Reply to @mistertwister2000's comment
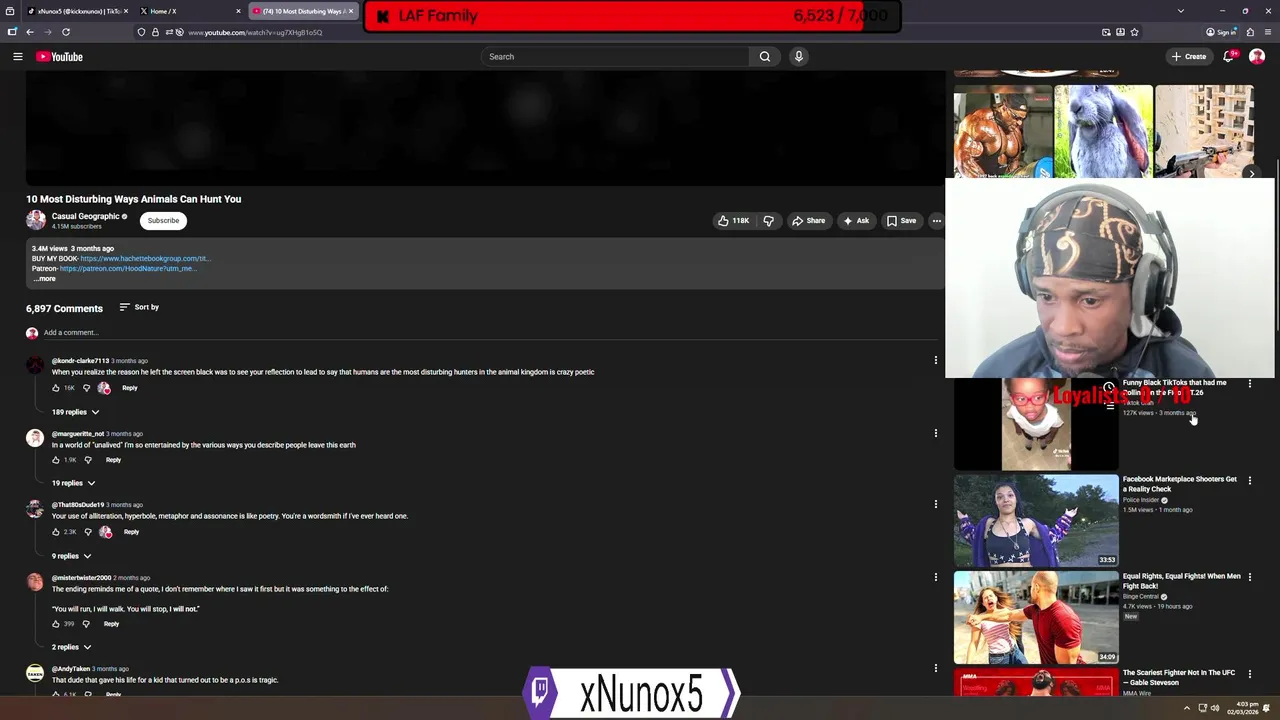1280x720 pixels. (x=111, y=624)
